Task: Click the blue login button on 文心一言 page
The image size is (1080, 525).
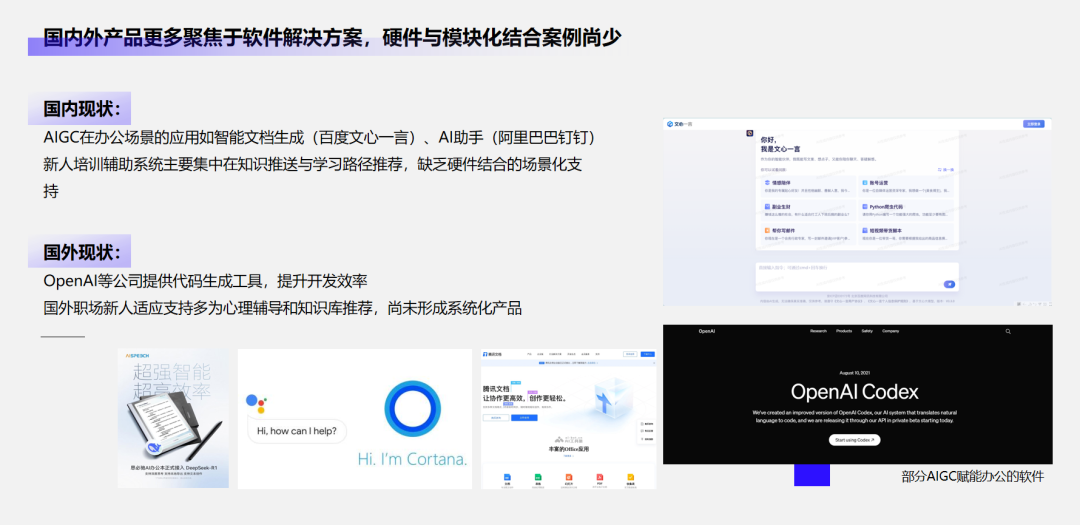Action: click(x=1034, y=124)
